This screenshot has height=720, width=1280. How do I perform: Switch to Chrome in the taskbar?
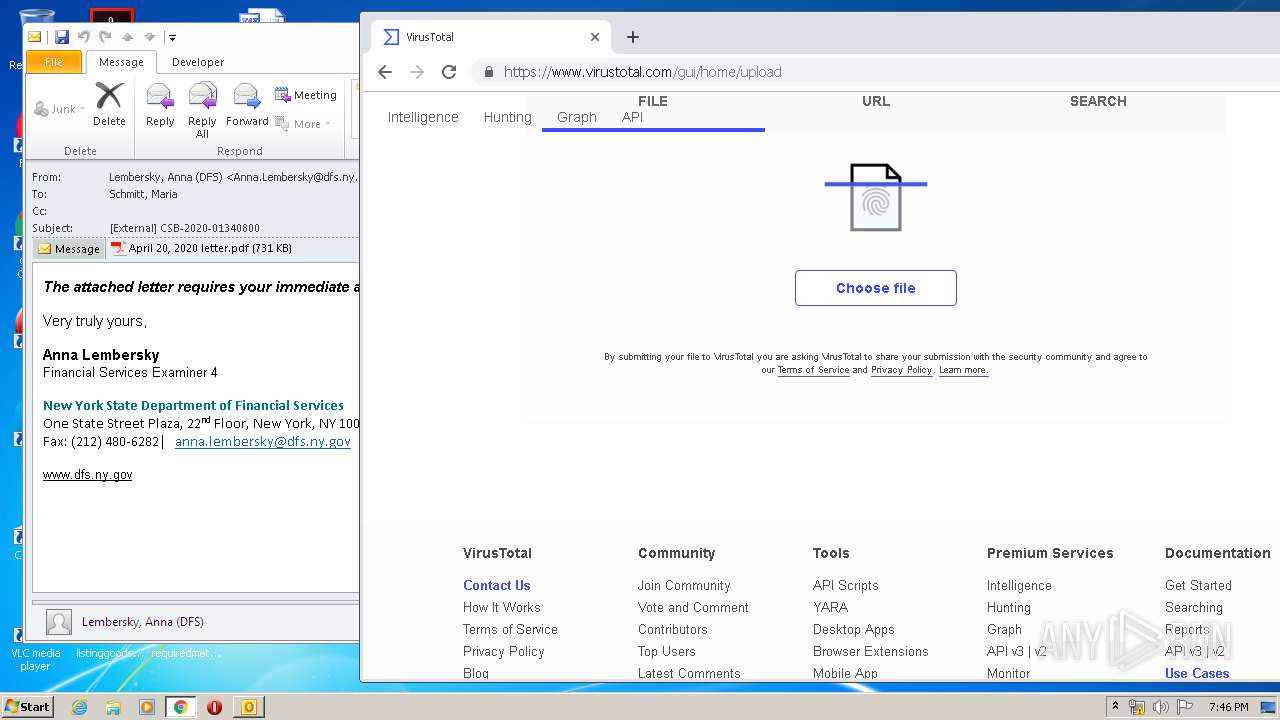[180, 707]
